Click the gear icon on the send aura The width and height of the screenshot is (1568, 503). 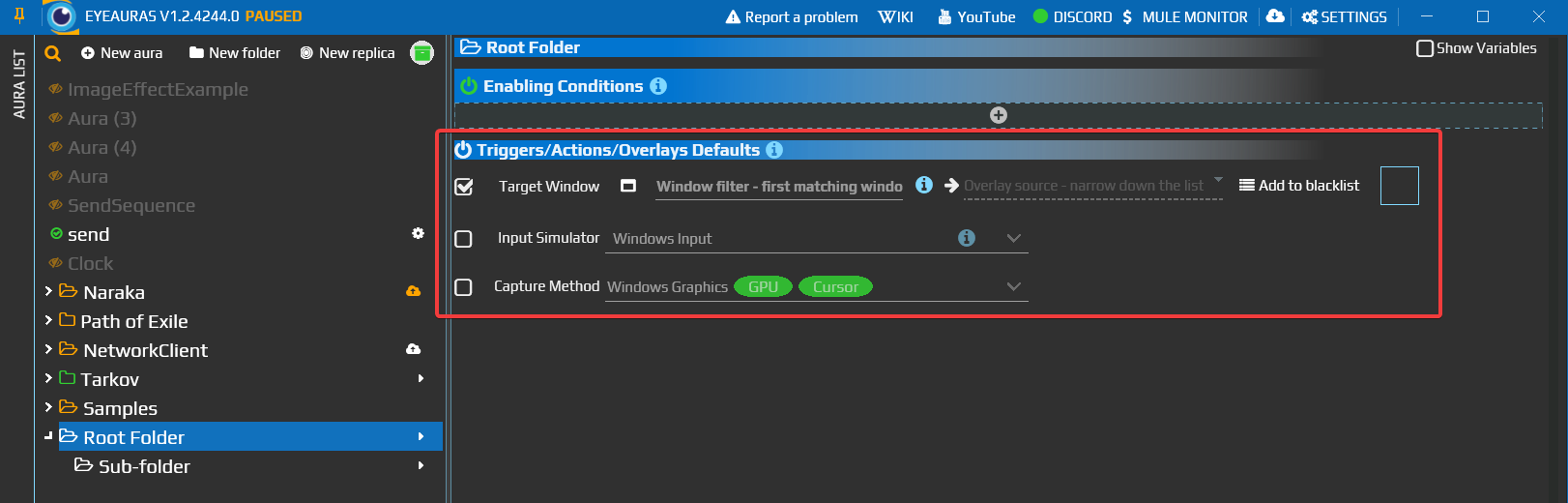[x=418, y=233]
